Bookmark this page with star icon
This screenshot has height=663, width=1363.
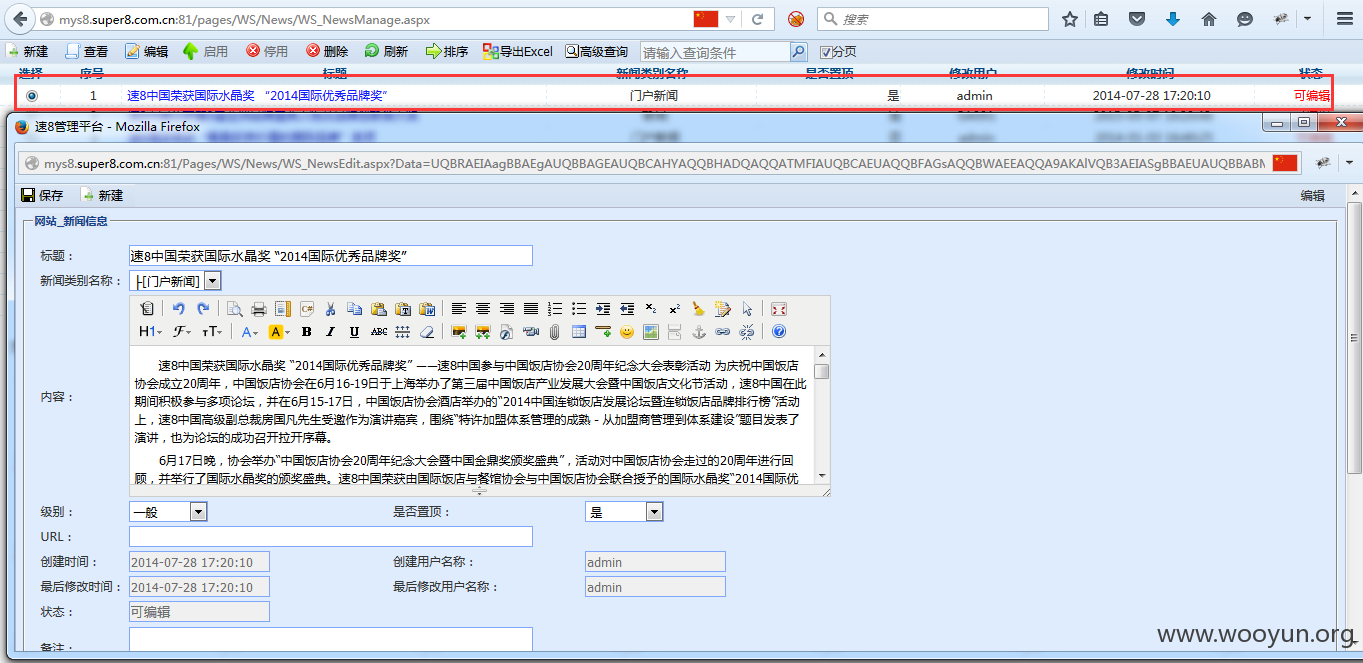pyautogui.click(x=1070, y=19)
